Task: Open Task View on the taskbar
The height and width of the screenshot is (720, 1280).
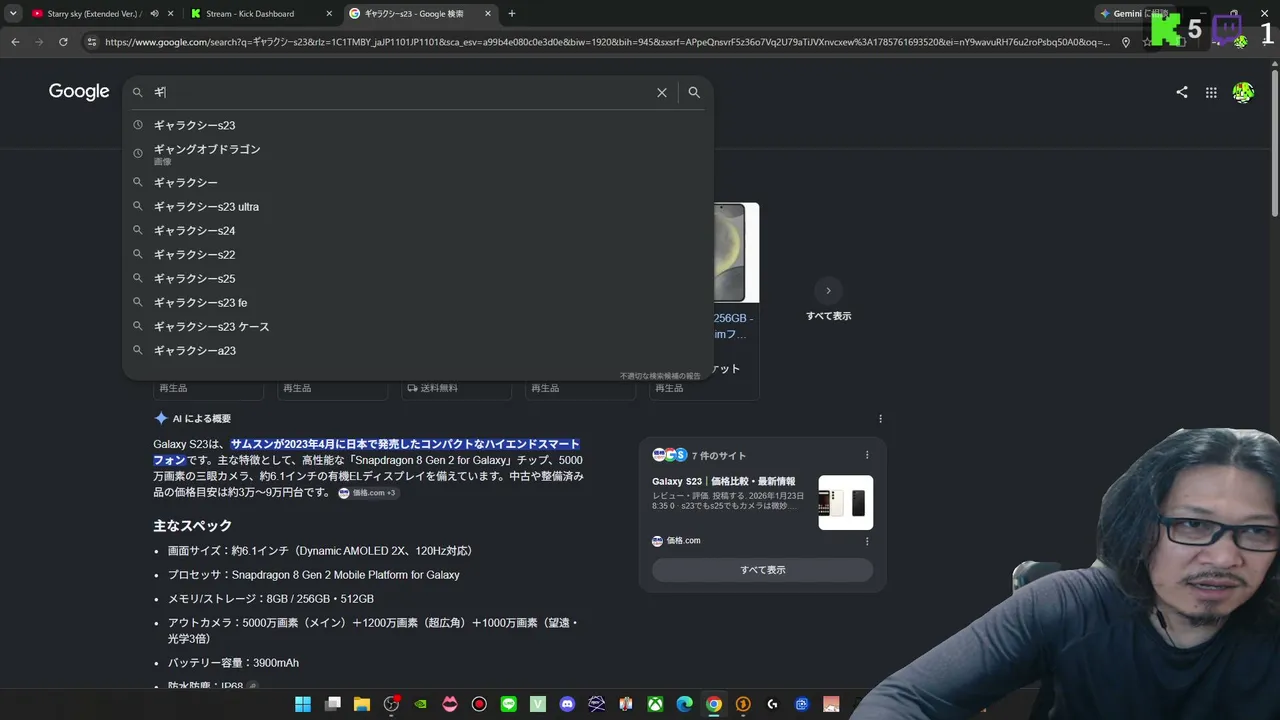Action: click(333, 704)
